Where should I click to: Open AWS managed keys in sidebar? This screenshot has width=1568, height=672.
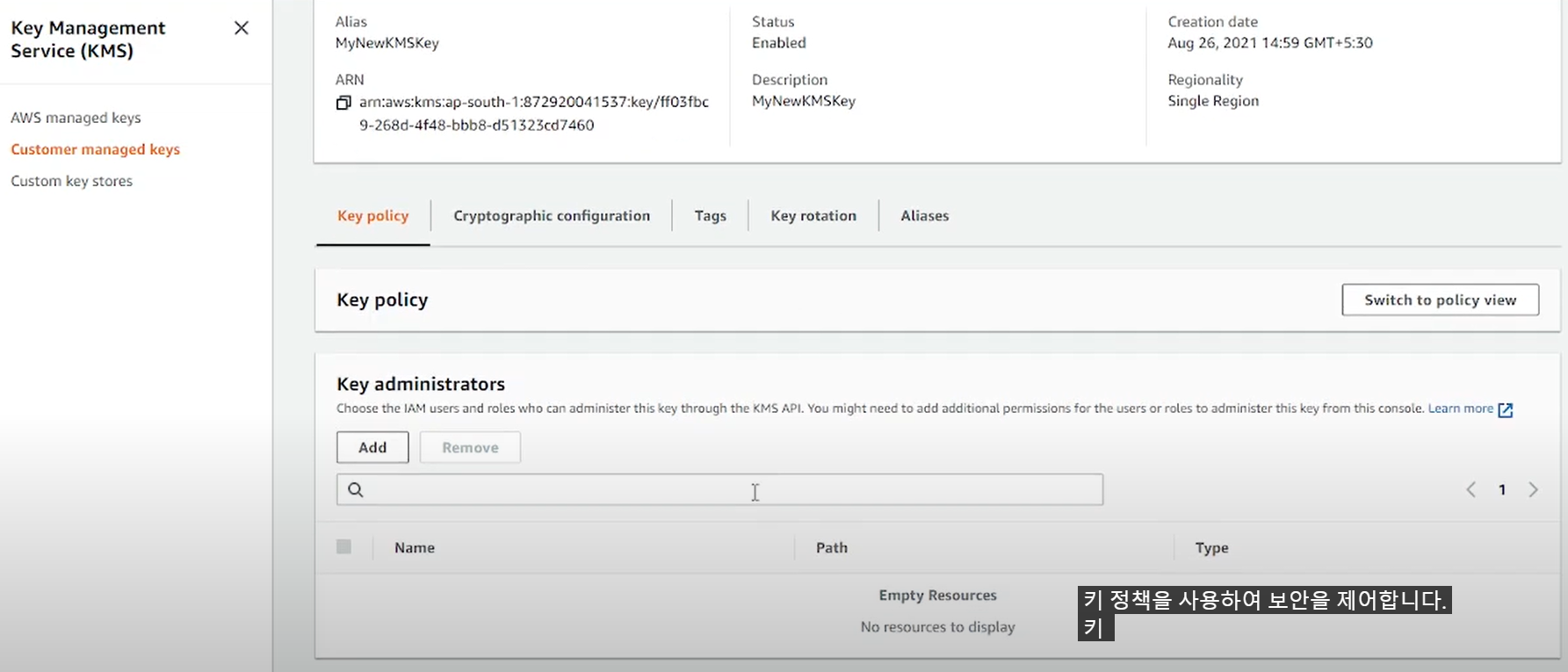coord(76,118)
